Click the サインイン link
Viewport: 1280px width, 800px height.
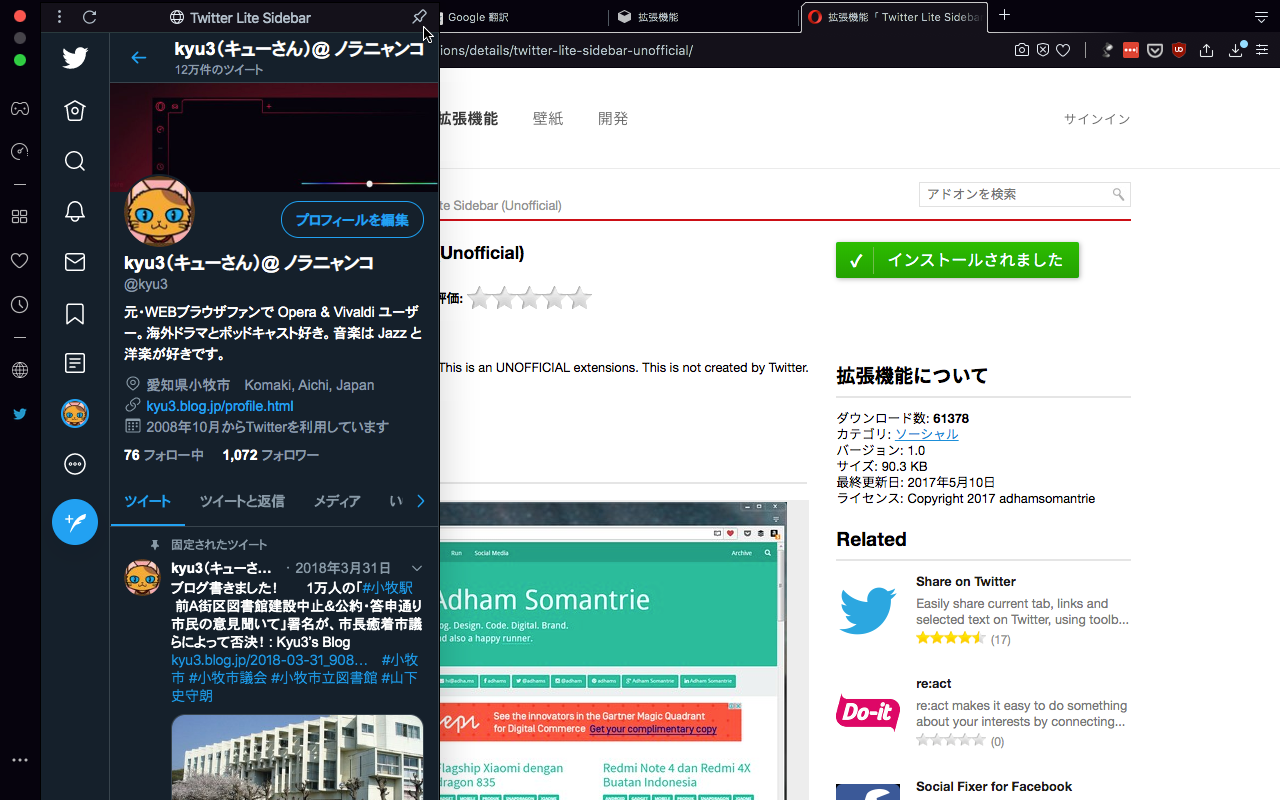(x=1097, y=119)
